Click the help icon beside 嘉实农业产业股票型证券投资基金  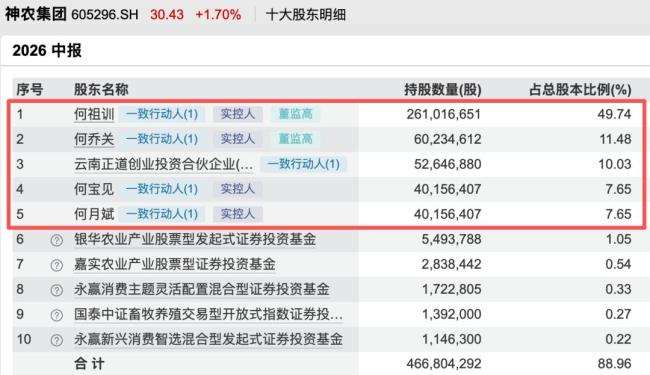coord(56,265)
